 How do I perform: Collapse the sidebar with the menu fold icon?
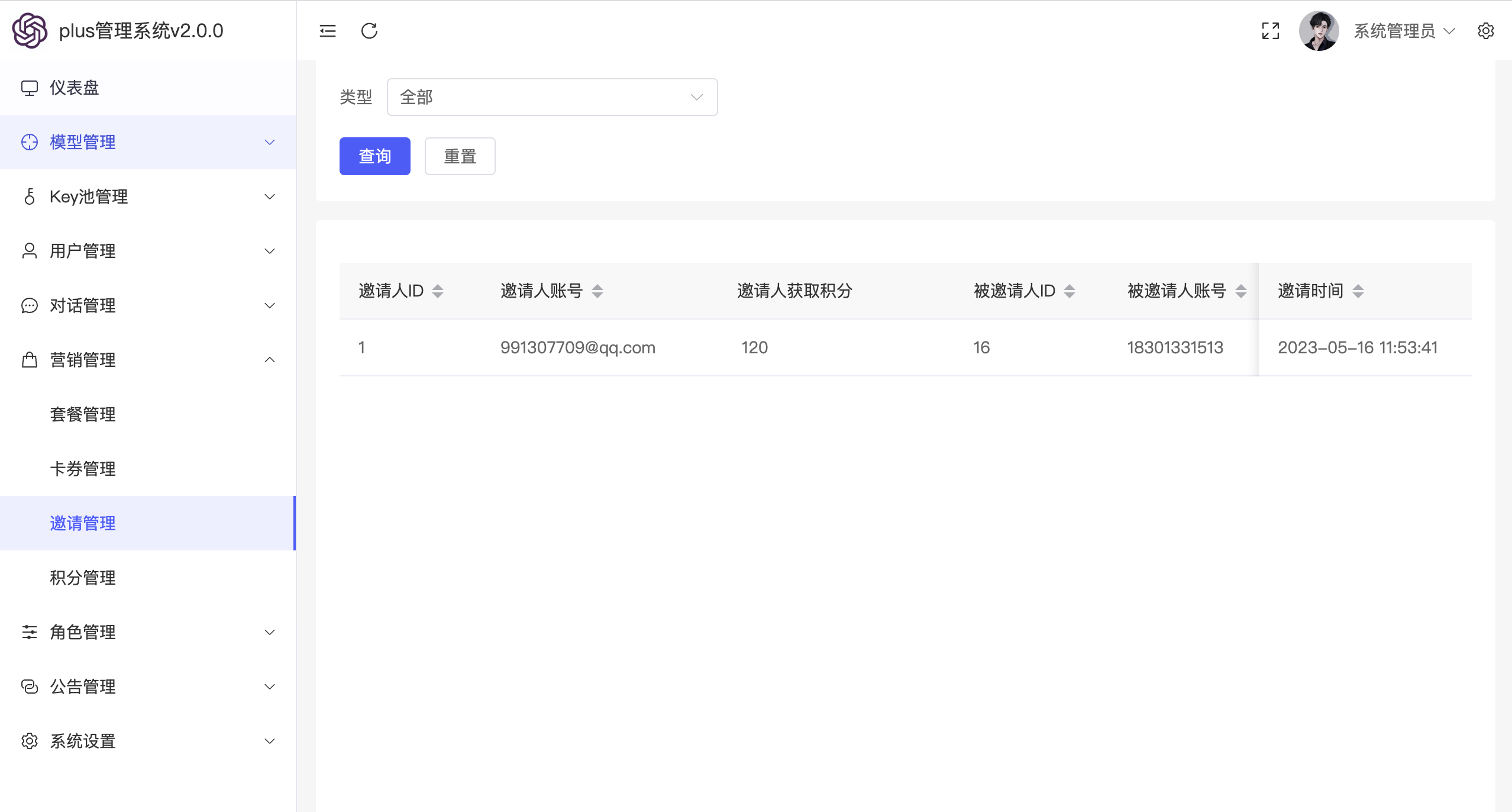point(327,31)
